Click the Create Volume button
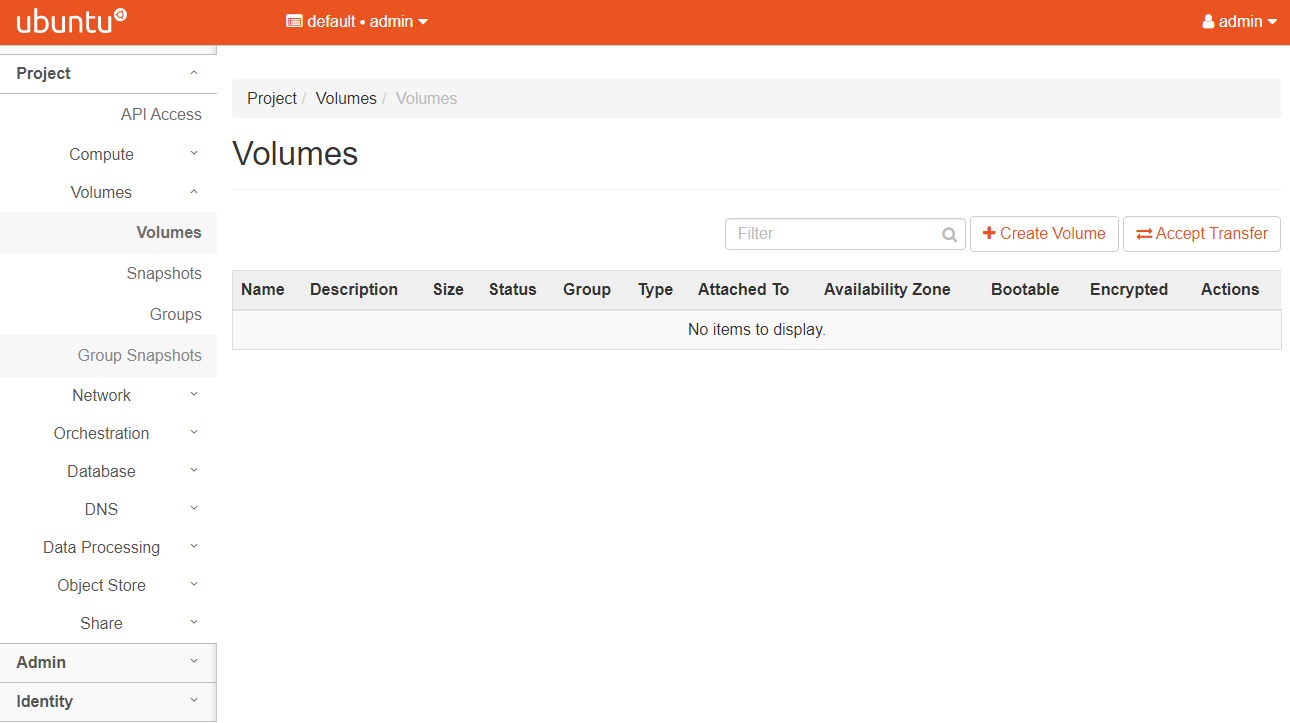 [1044, 234]
